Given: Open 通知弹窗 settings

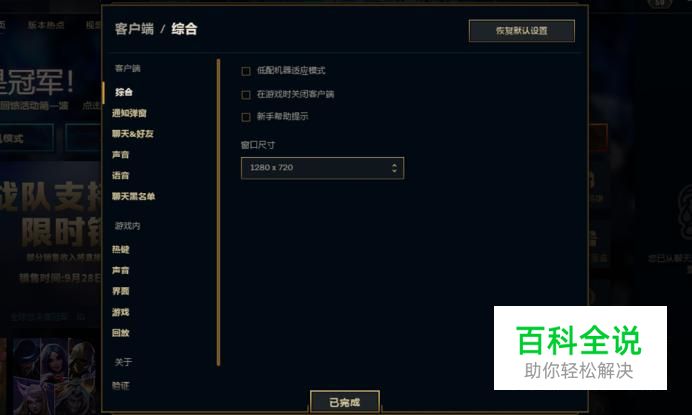Looking at the screenshot, I should 129,113.
